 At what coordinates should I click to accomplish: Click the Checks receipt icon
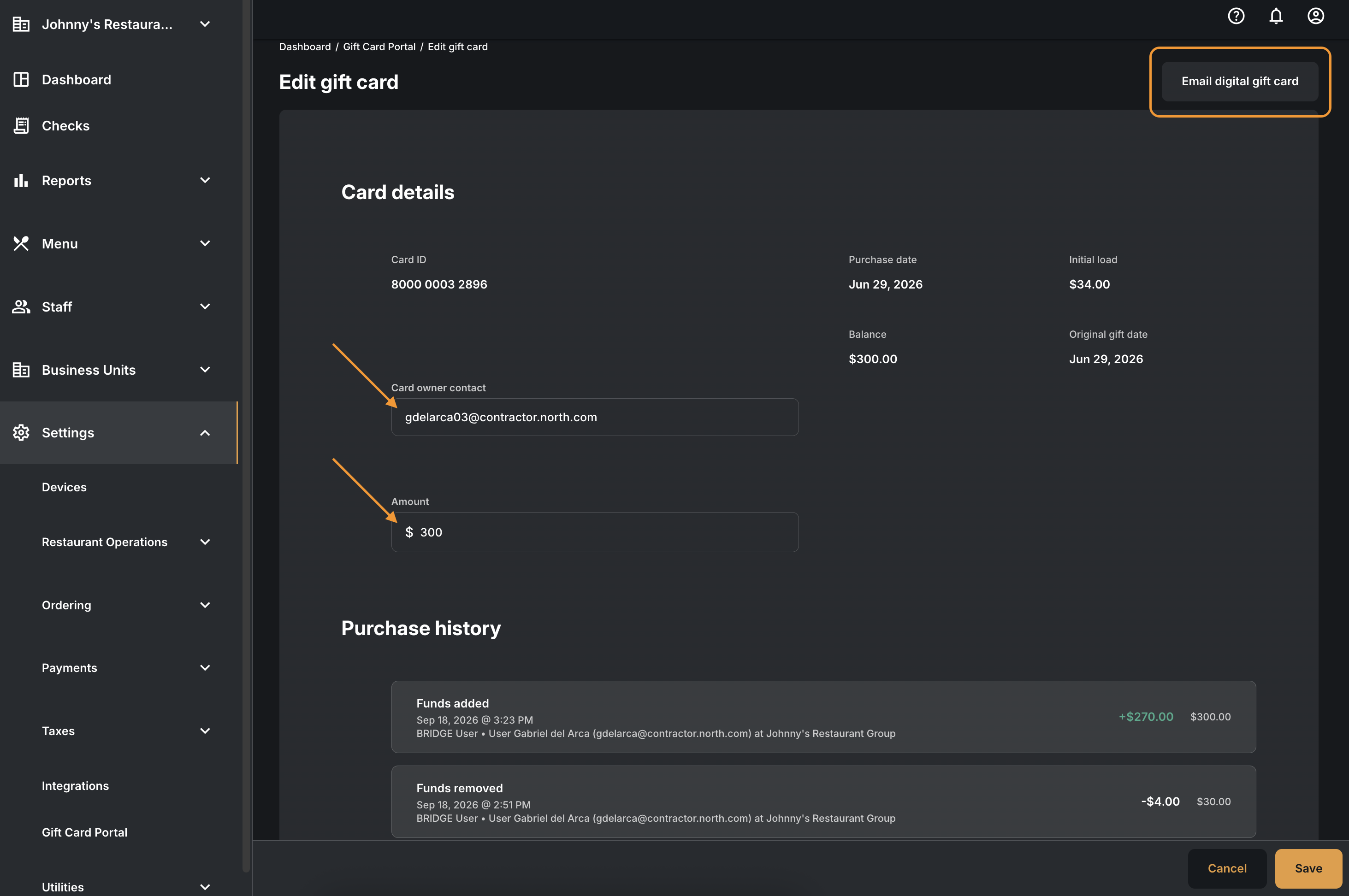(21, 126)
